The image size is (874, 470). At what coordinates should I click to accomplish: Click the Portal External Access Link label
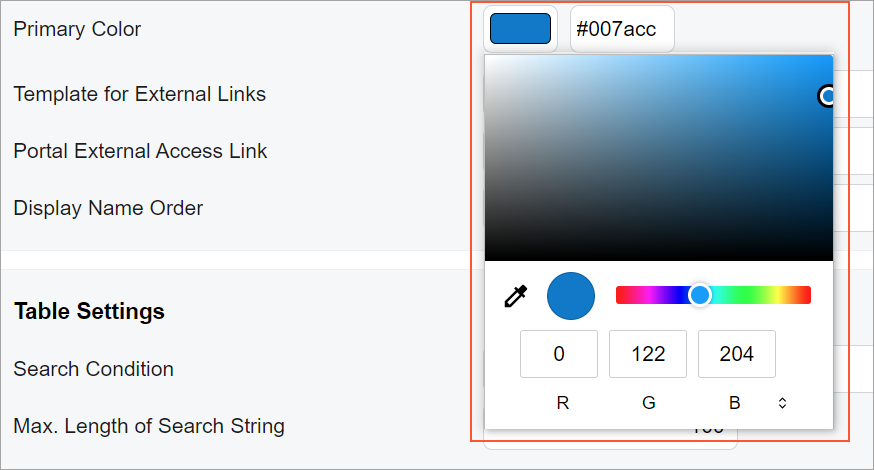pyautogui.click(x=140, y=151)
